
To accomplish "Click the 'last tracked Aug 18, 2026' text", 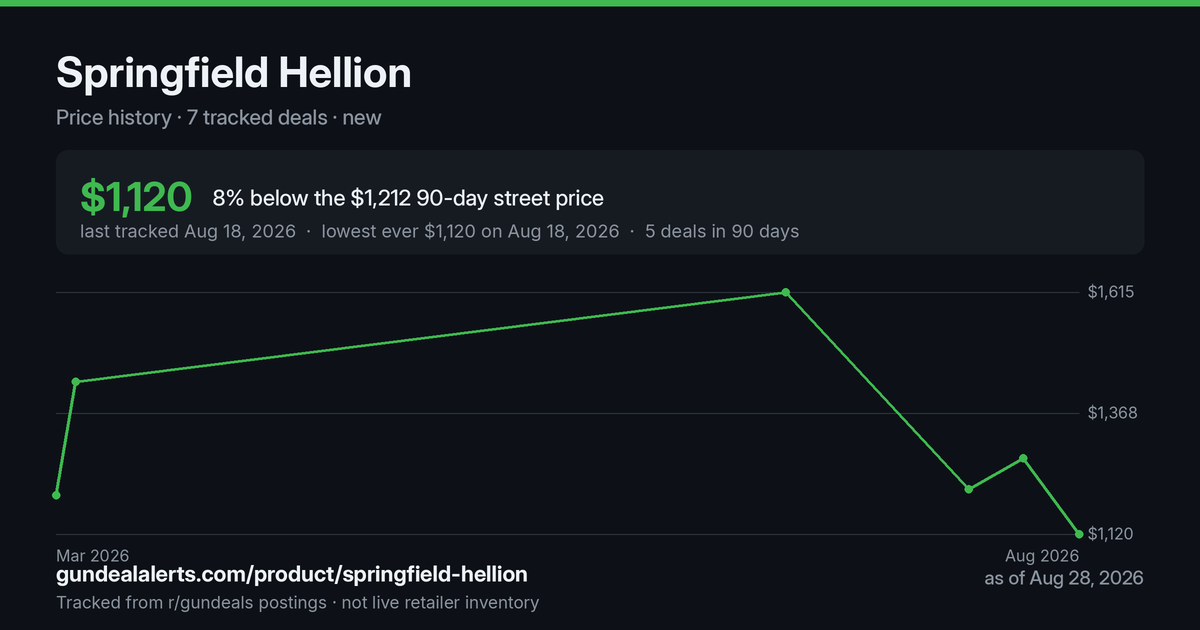I will [188, 231].
